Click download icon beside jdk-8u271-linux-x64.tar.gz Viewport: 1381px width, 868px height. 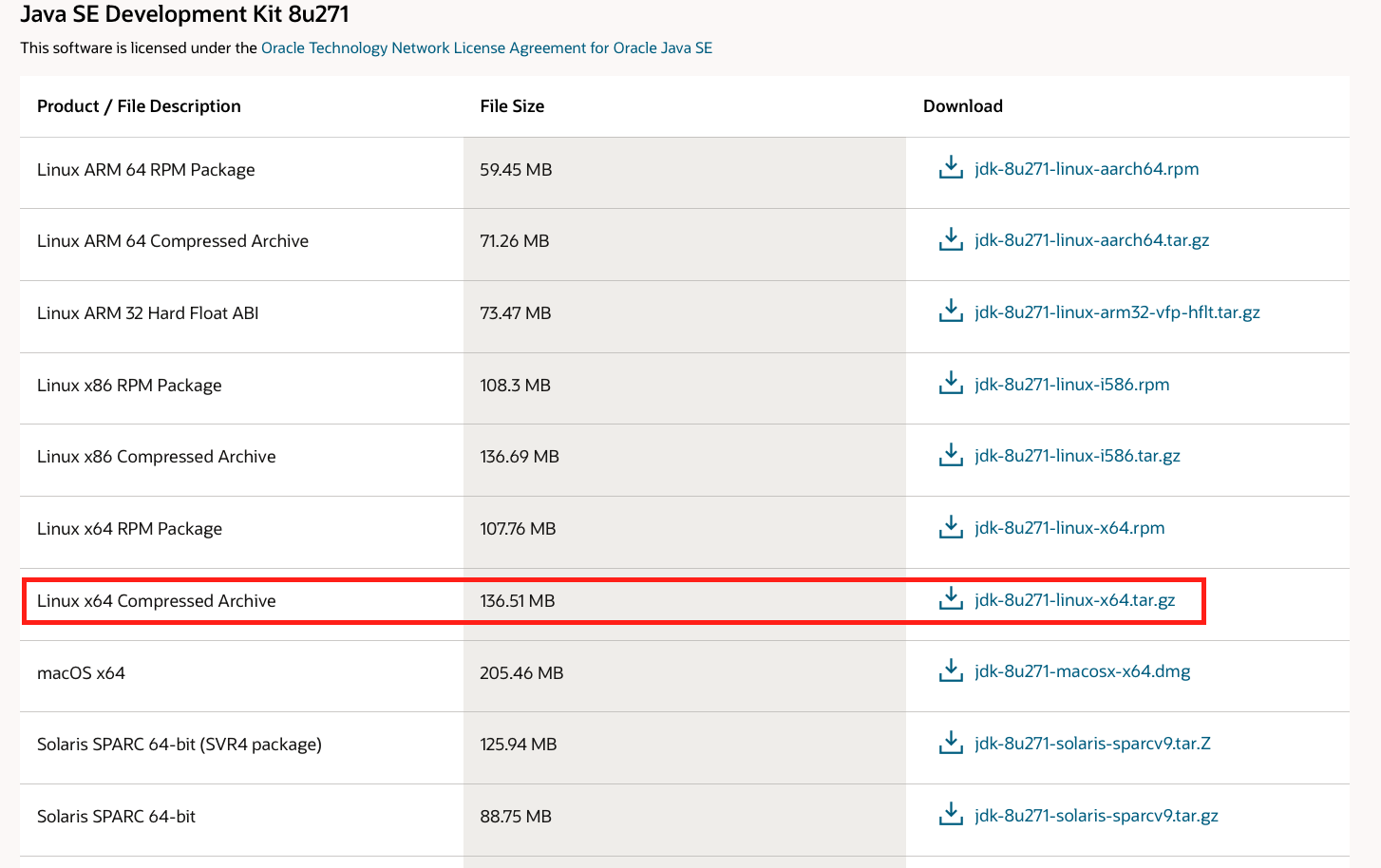click(x=951, y=599)
